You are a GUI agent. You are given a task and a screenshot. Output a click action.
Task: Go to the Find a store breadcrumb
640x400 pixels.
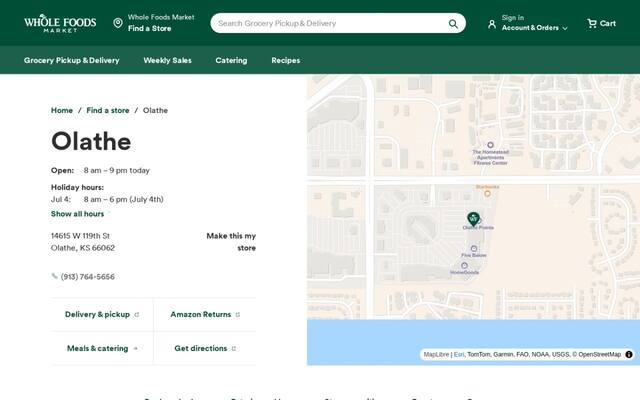point(108,110)
